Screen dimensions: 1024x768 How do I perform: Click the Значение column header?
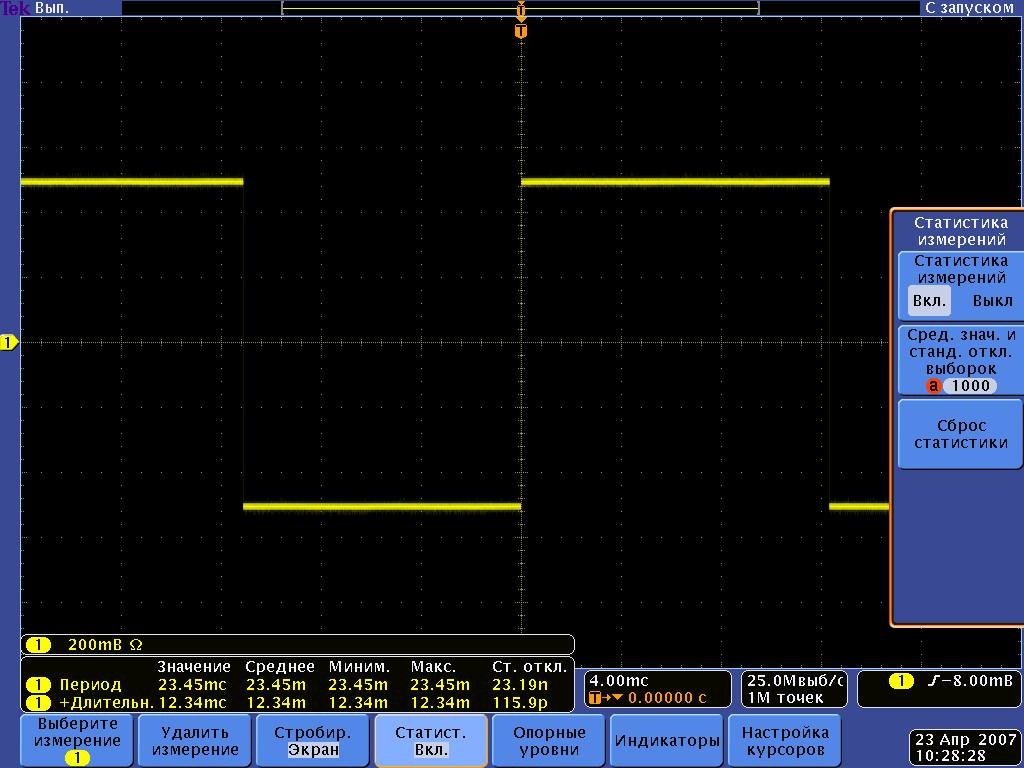(x=194, y=667)
